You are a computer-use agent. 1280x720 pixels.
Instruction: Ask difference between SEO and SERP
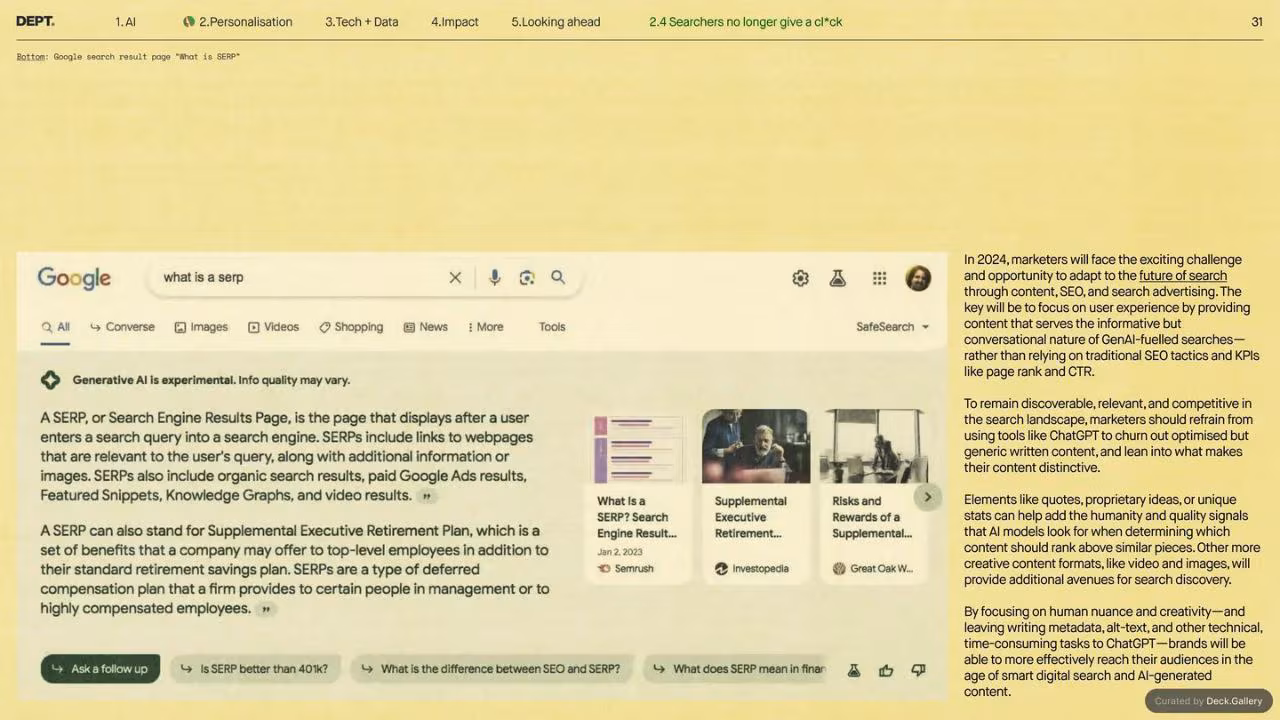pyautogui.click(x=491, y=669)
